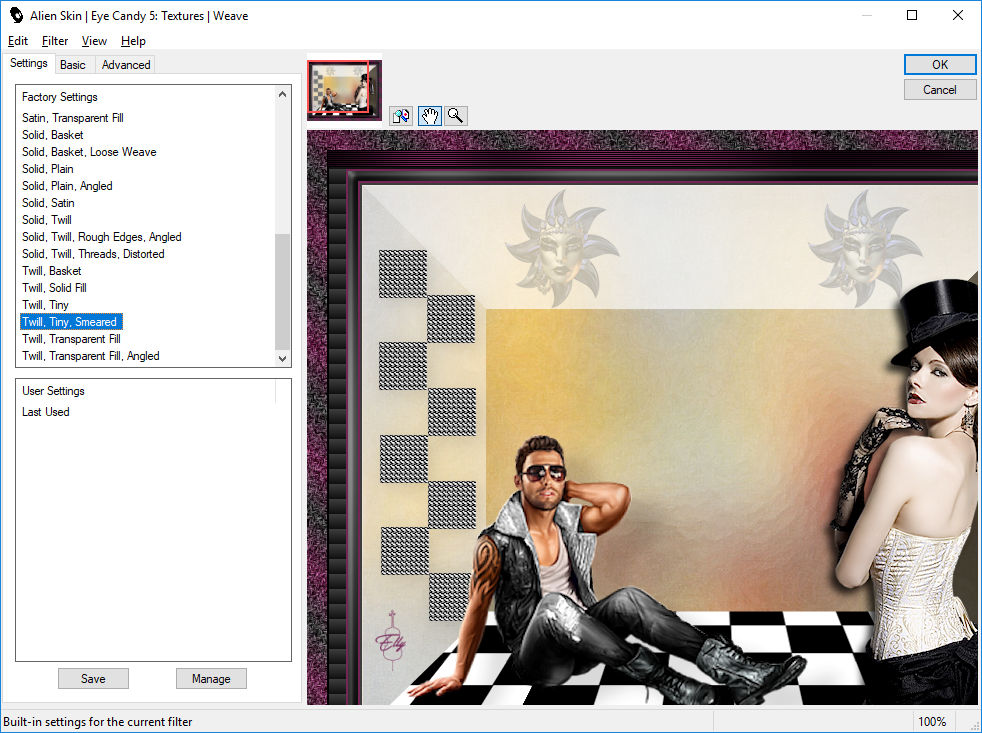Select the Twill, Basket preset
This screenshot has width=982, height=733.
coord(51,270)
